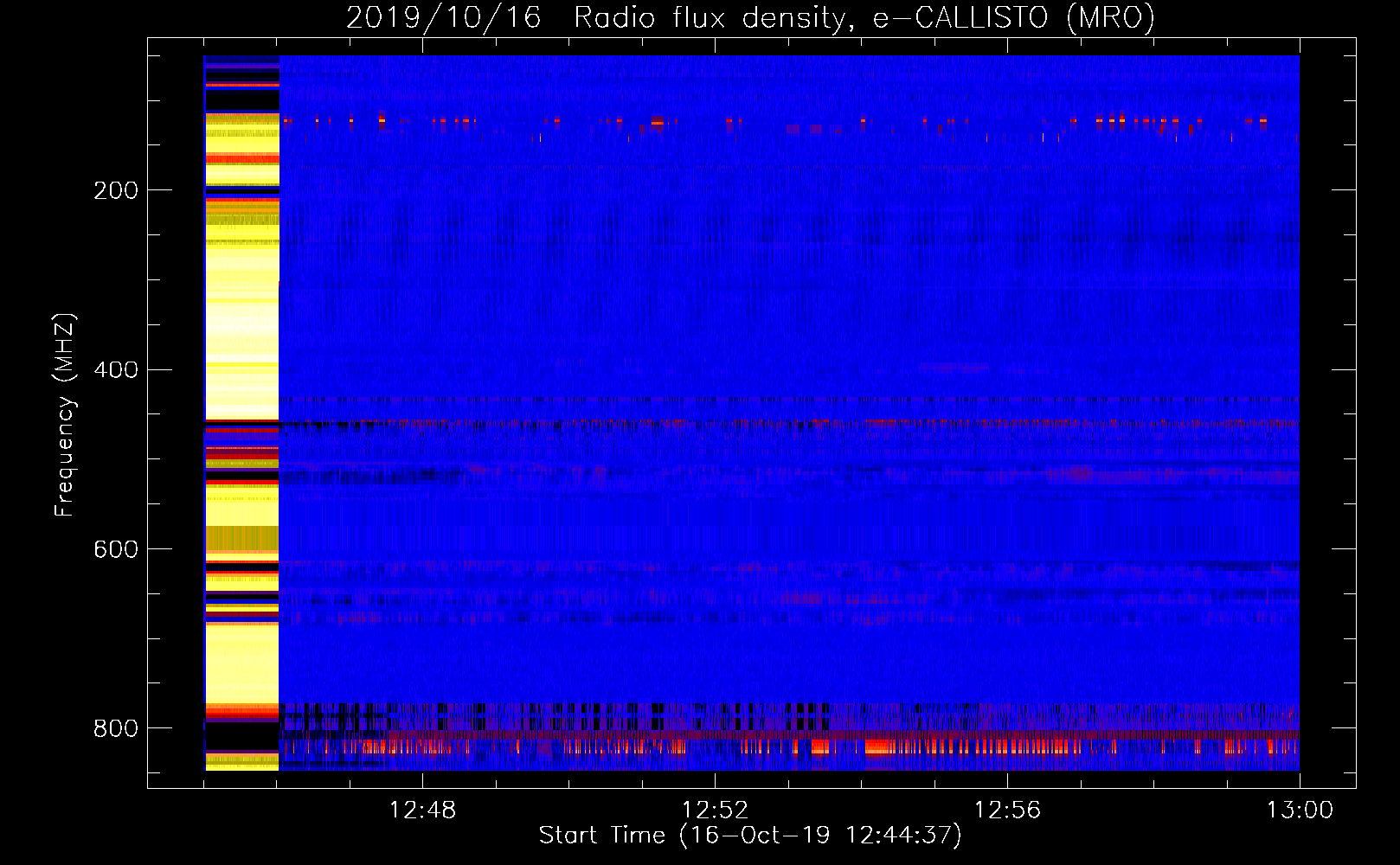Click the bright red burst near 12:54 at 820 MHz
This screenshot has width=1400, height=865.
[x=881, y=746]
